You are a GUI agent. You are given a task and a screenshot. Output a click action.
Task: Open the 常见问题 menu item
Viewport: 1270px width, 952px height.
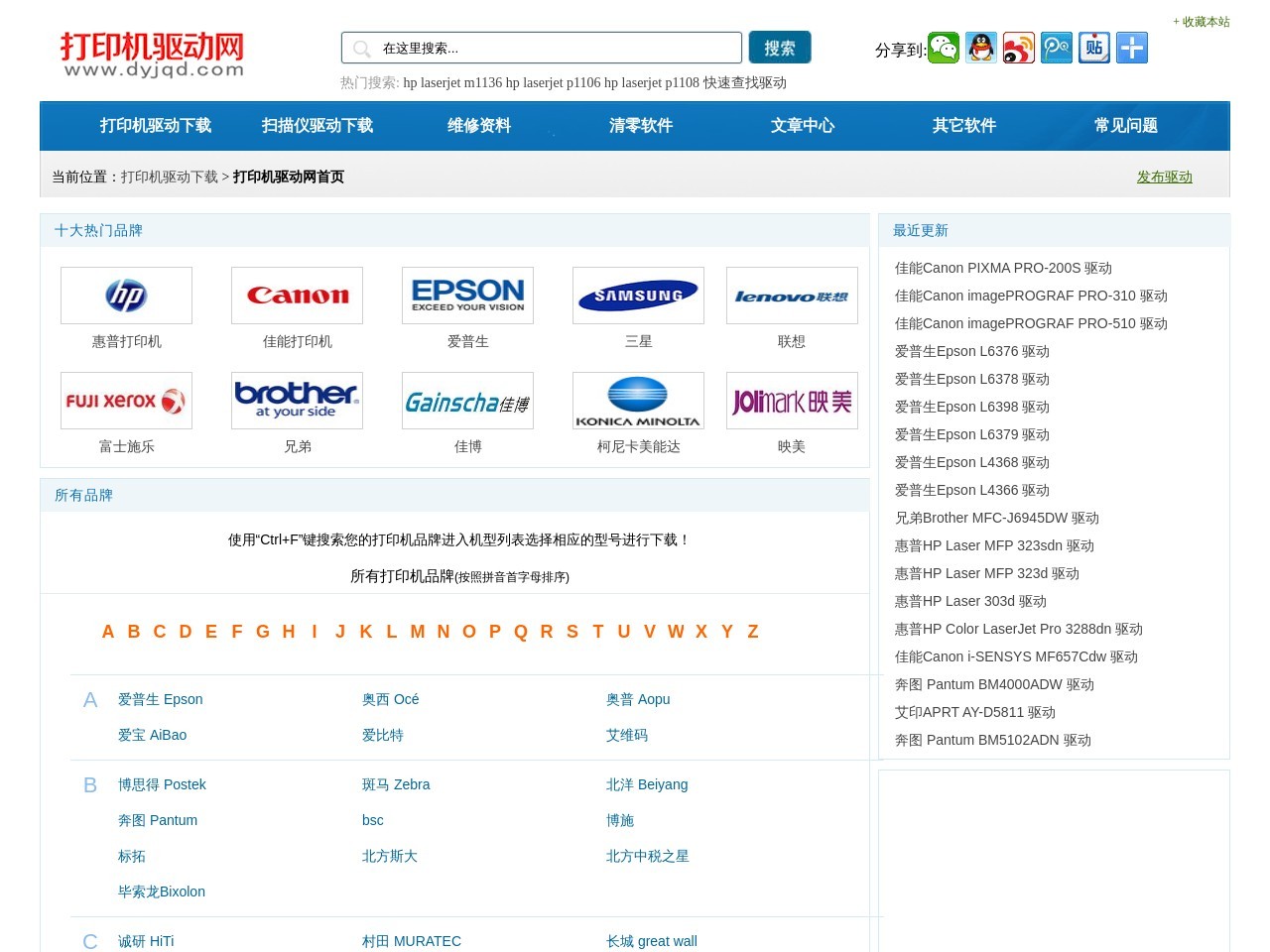coord(1126,126)
